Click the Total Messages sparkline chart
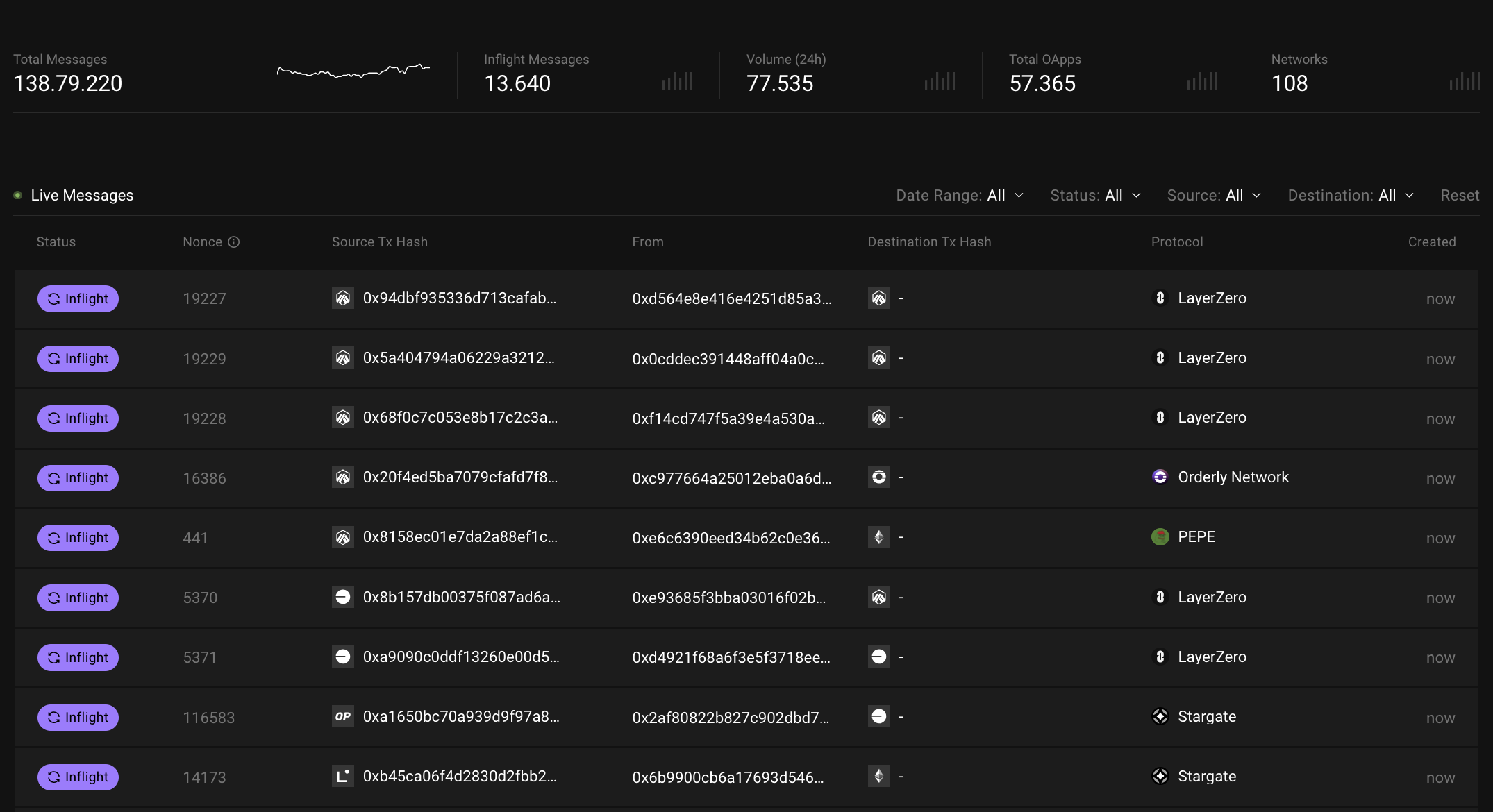 [x=353, y=71]
